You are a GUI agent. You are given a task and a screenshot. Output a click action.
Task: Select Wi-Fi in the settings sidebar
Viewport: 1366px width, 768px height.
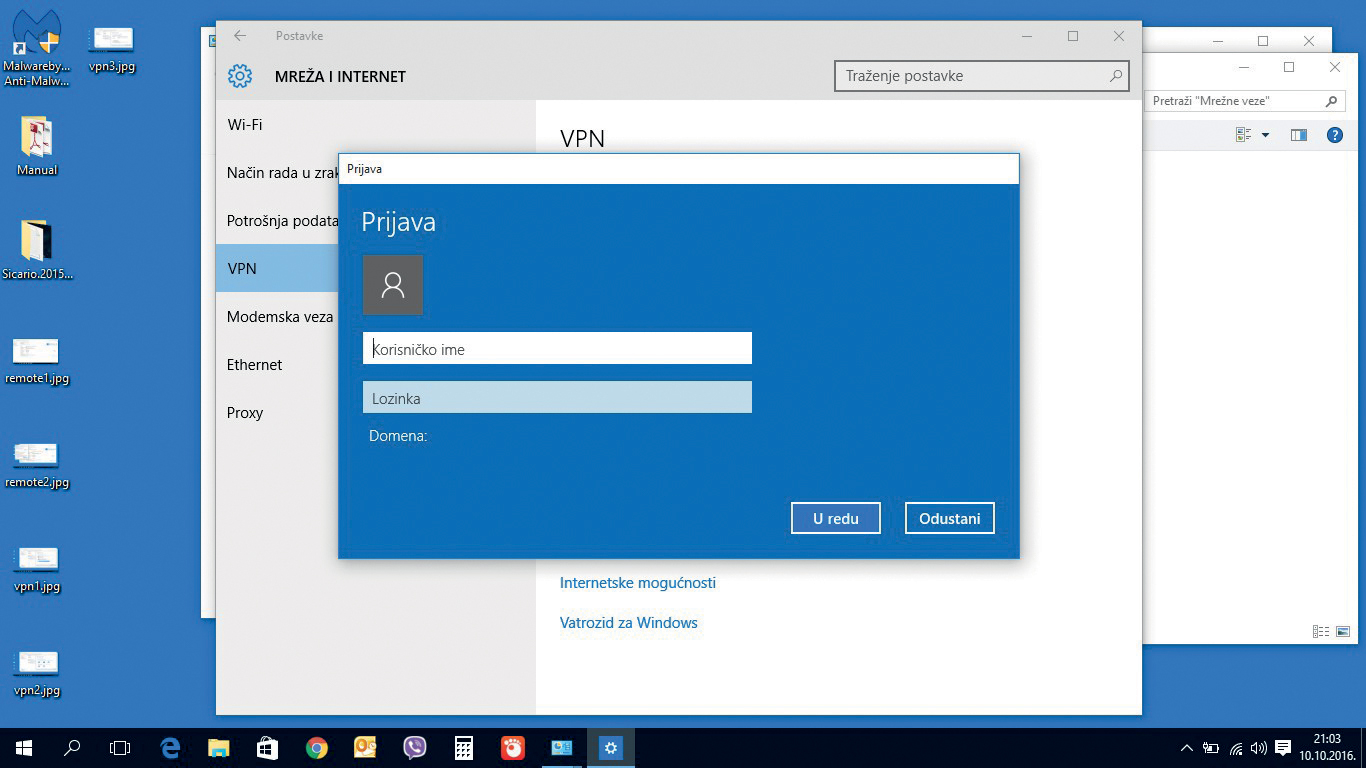click(x=245, y=125)
